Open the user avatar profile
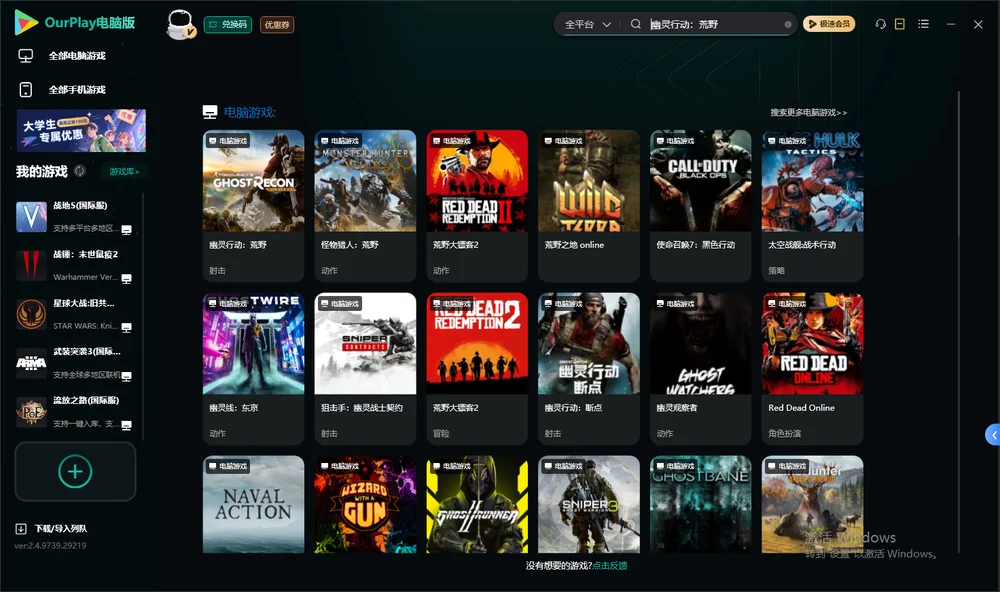The image size is (1000, 592). pos(180,24)
